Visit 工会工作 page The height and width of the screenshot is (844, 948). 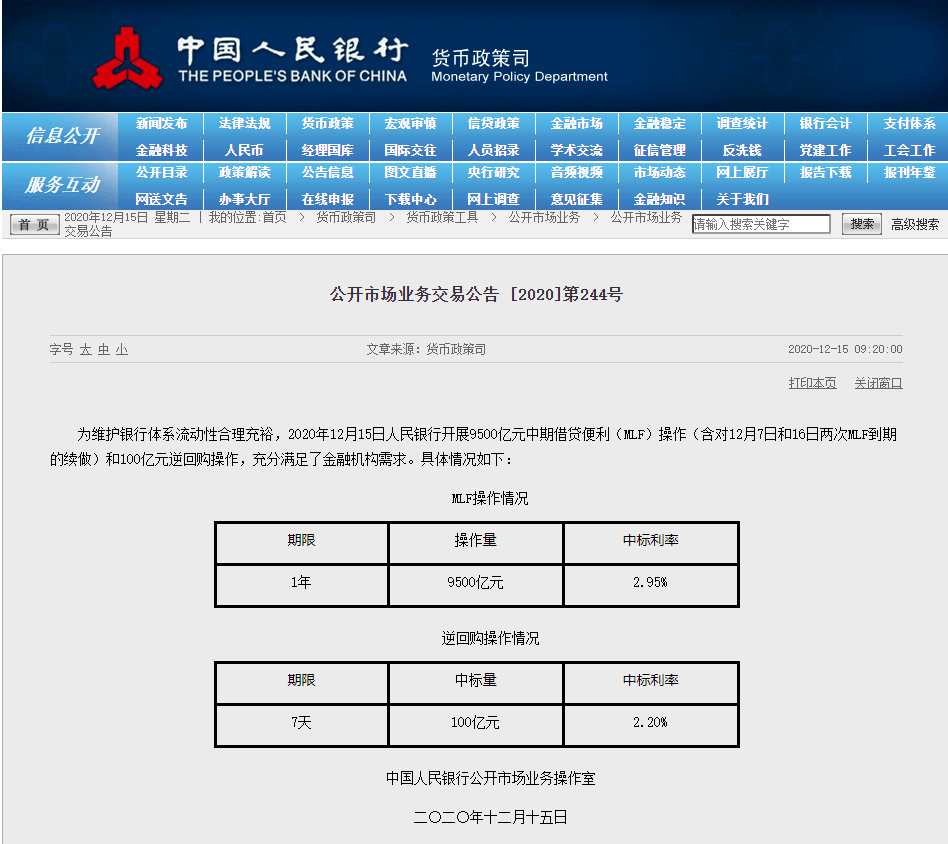[x=909, y=150]
